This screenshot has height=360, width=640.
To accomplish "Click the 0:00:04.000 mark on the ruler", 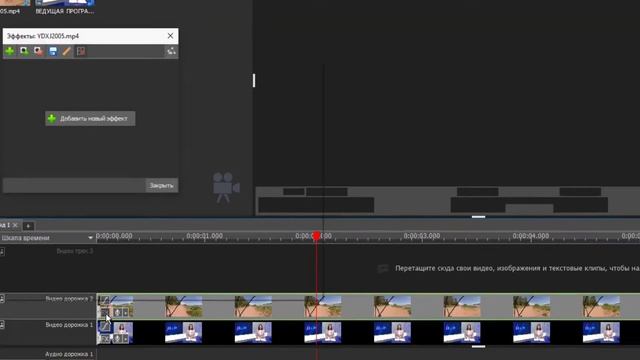I will [531, 236].
